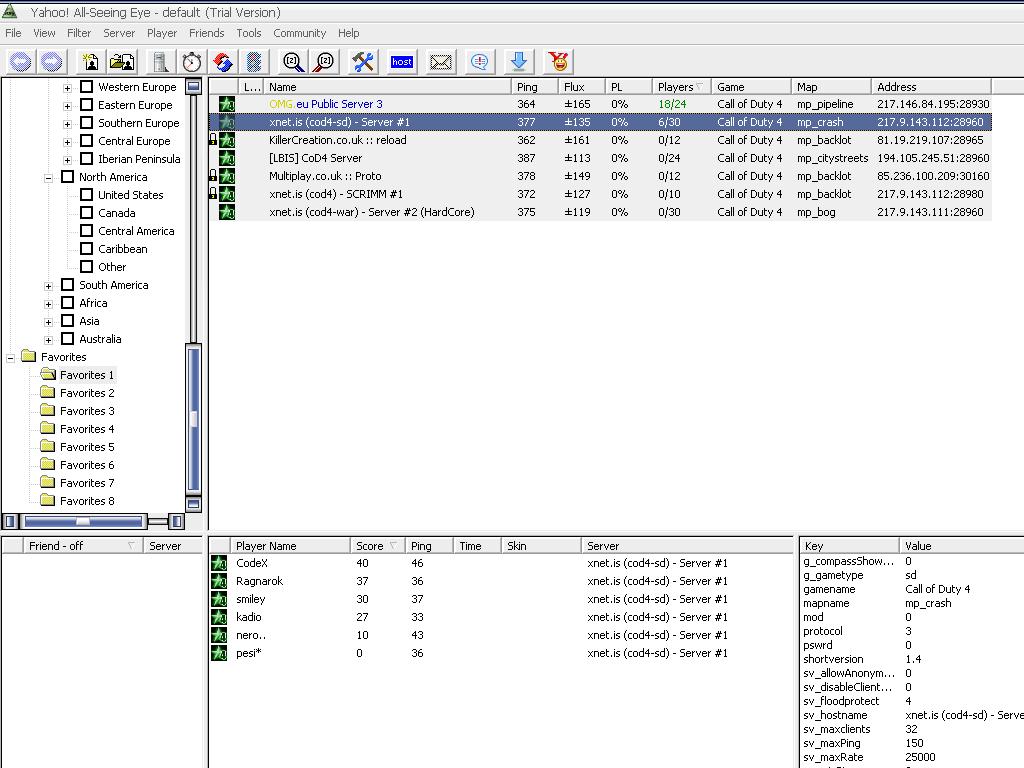The width and height of the screenshot is (1024, 768).
Task: Click the server tower toolbar icon
Action: click(160, 62)
